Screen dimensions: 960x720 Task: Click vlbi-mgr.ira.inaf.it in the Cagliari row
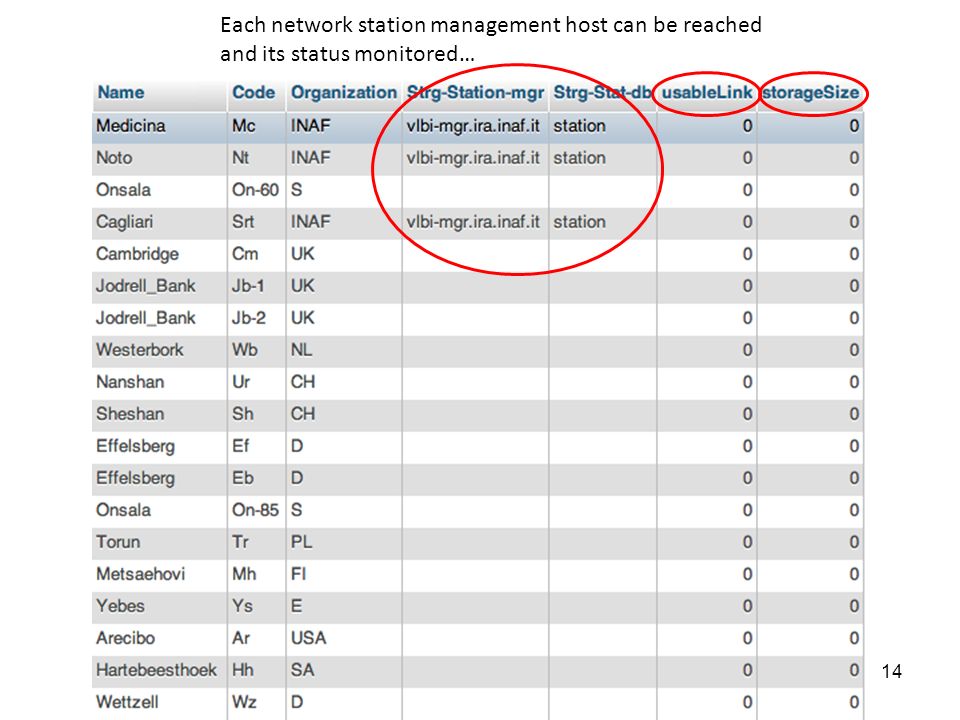[473, 222]
